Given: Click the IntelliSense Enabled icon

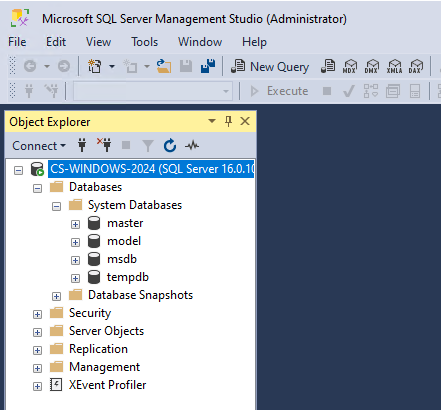Looking at the screenshot, I should coord(415,91).
